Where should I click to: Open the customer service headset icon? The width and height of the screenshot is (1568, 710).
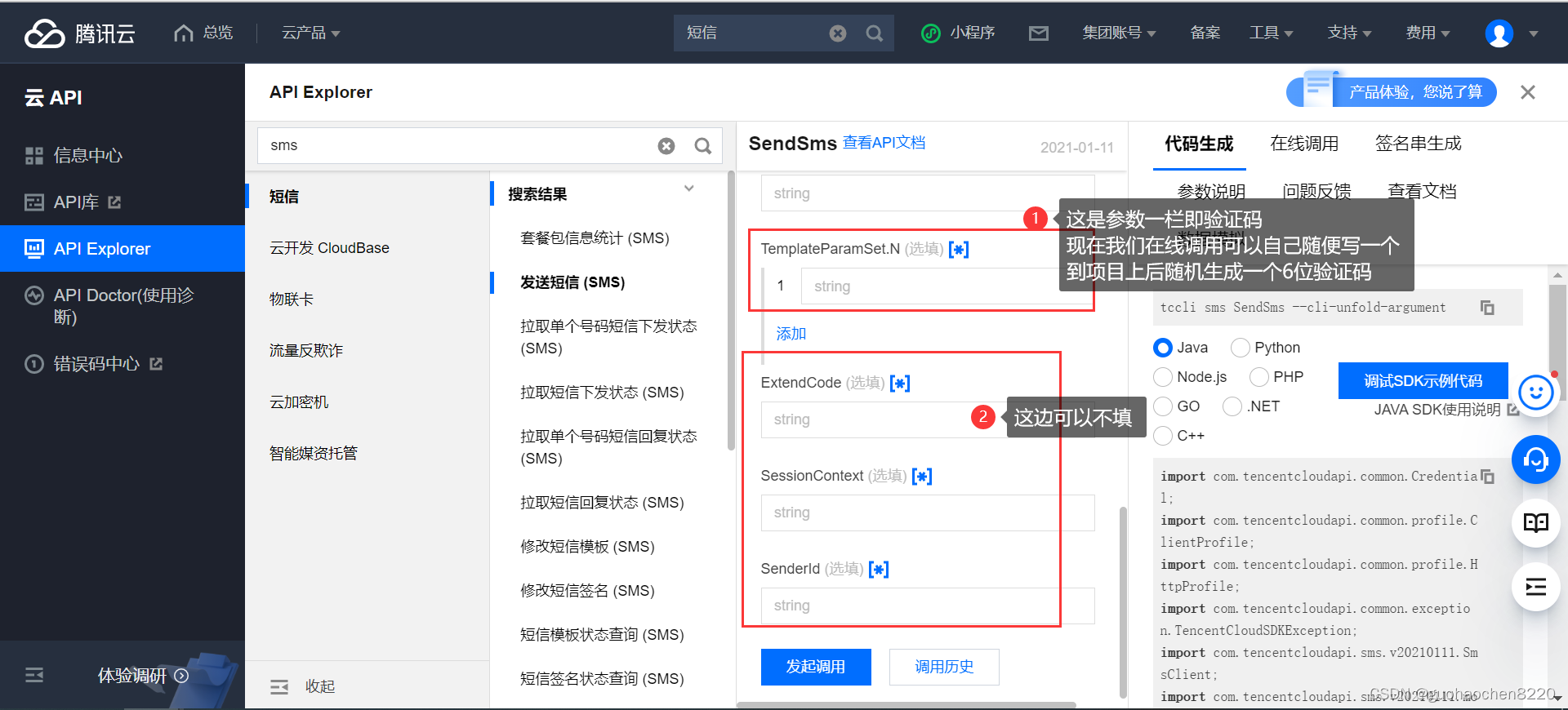pyautogui.click(x=1535, y=460)
